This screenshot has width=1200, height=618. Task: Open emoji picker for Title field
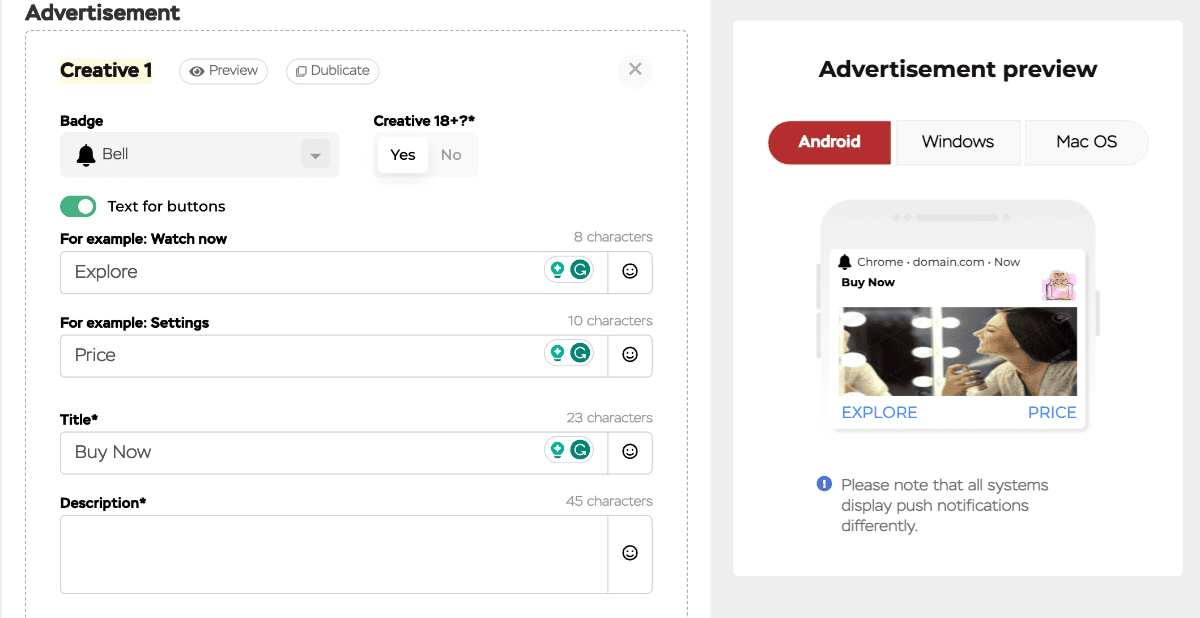pos(630,452)
